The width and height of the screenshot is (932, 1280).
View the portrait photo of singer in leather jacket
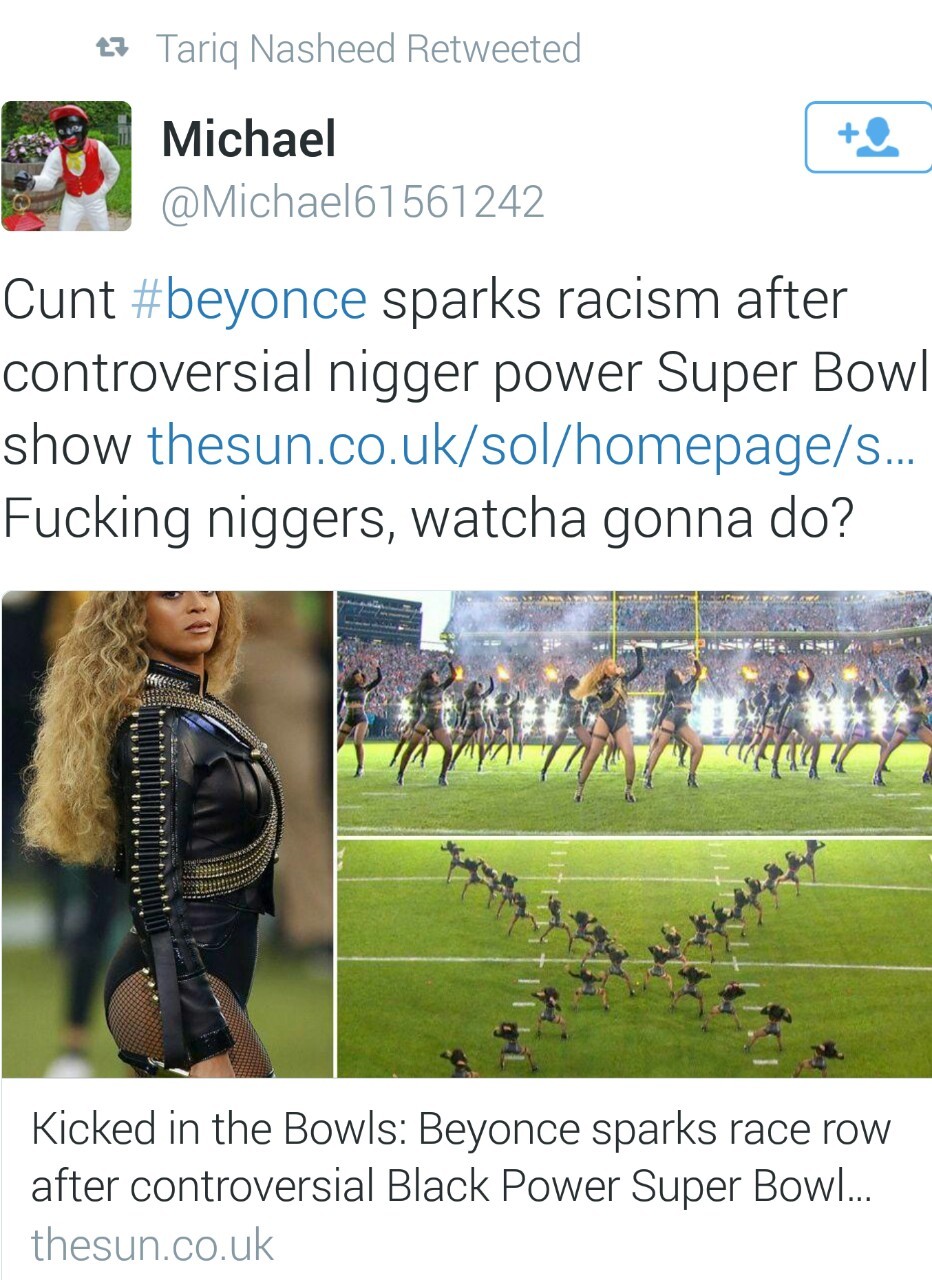(x=167, y=834)
